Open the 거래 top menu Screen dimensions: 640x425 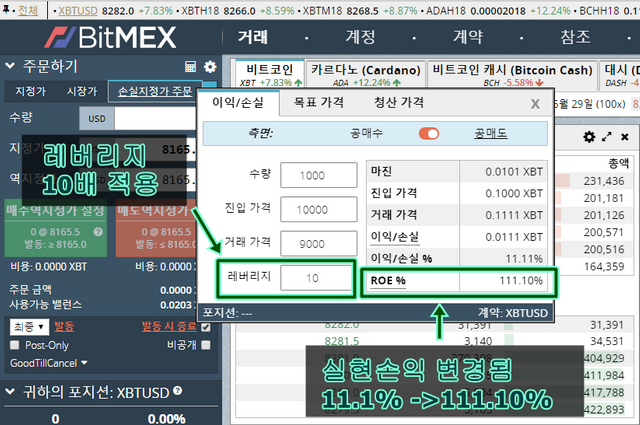tap(253, 37)
